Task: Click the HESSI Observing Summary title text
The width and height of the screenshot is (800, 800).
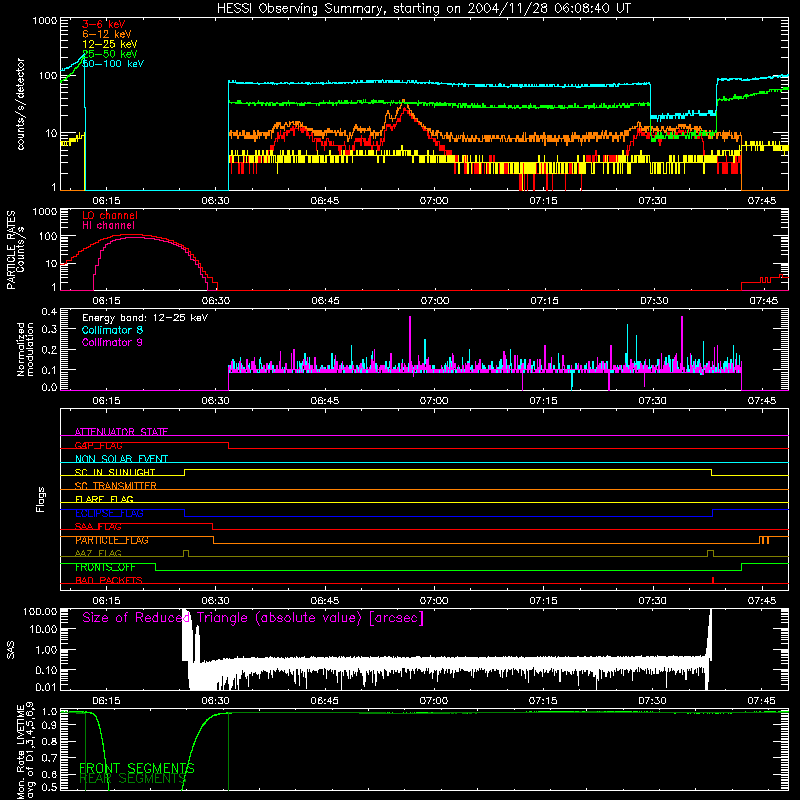Action: 423,9
